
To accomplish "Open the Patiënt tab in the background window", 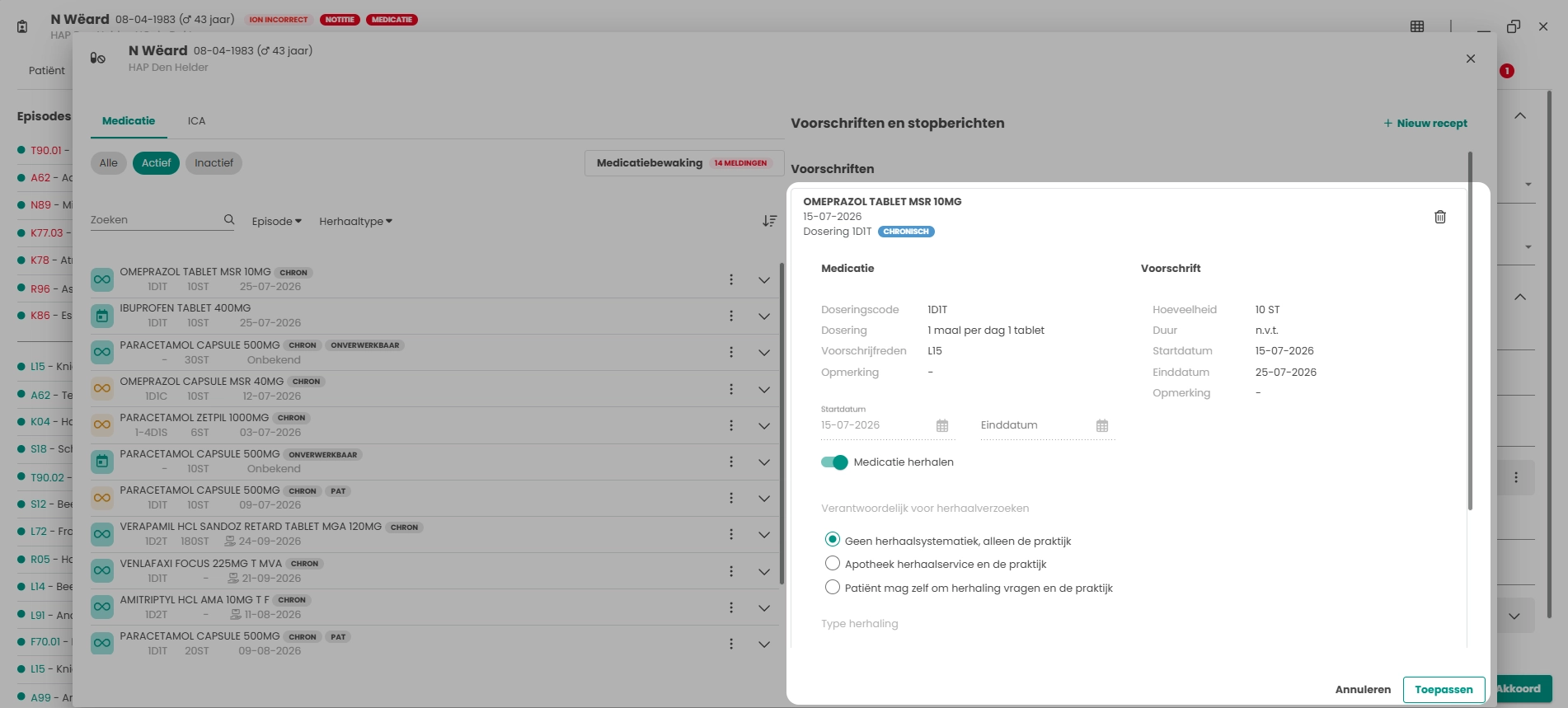I will point(47,71).
